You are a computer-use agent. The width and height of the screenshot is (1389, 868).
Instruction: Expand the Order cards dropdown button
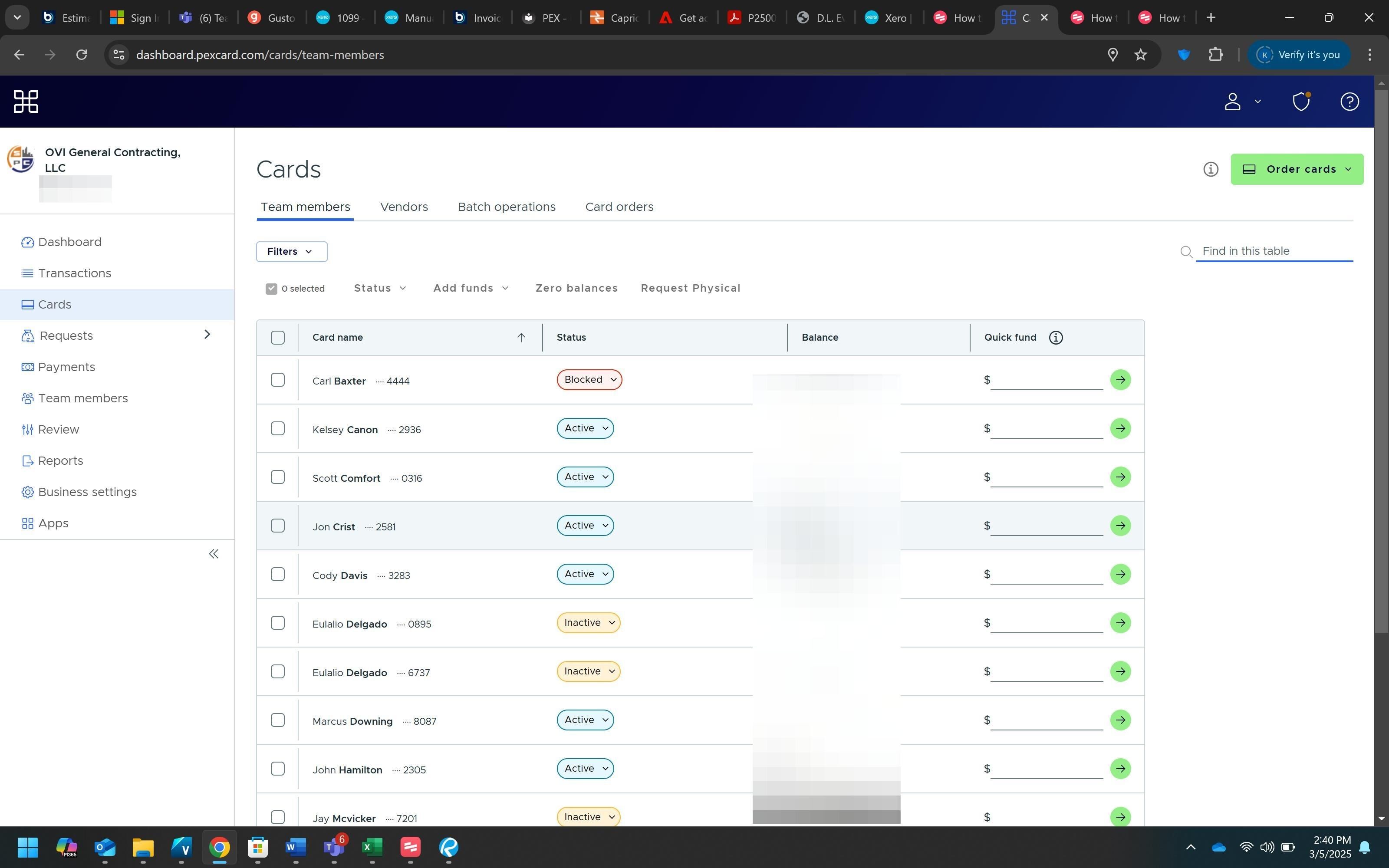coord(1296,169)
